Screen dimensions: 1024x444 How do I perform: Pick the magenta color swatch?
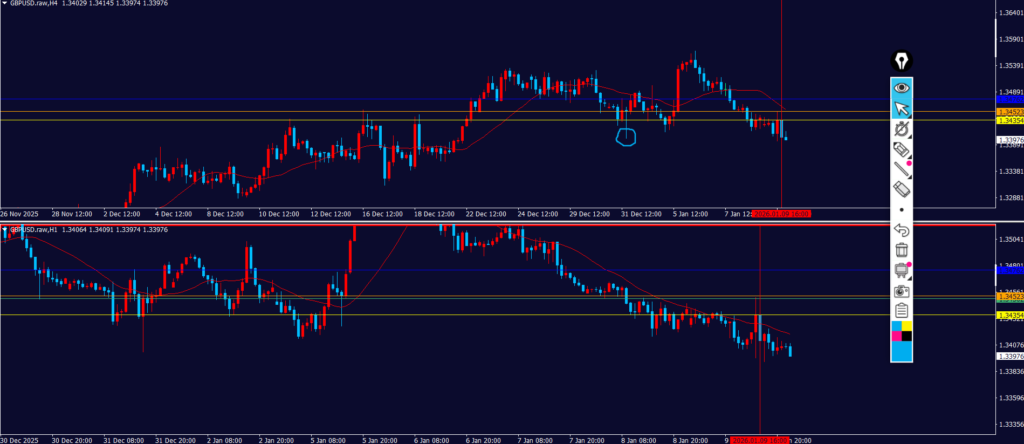click(x=895, y=337)
